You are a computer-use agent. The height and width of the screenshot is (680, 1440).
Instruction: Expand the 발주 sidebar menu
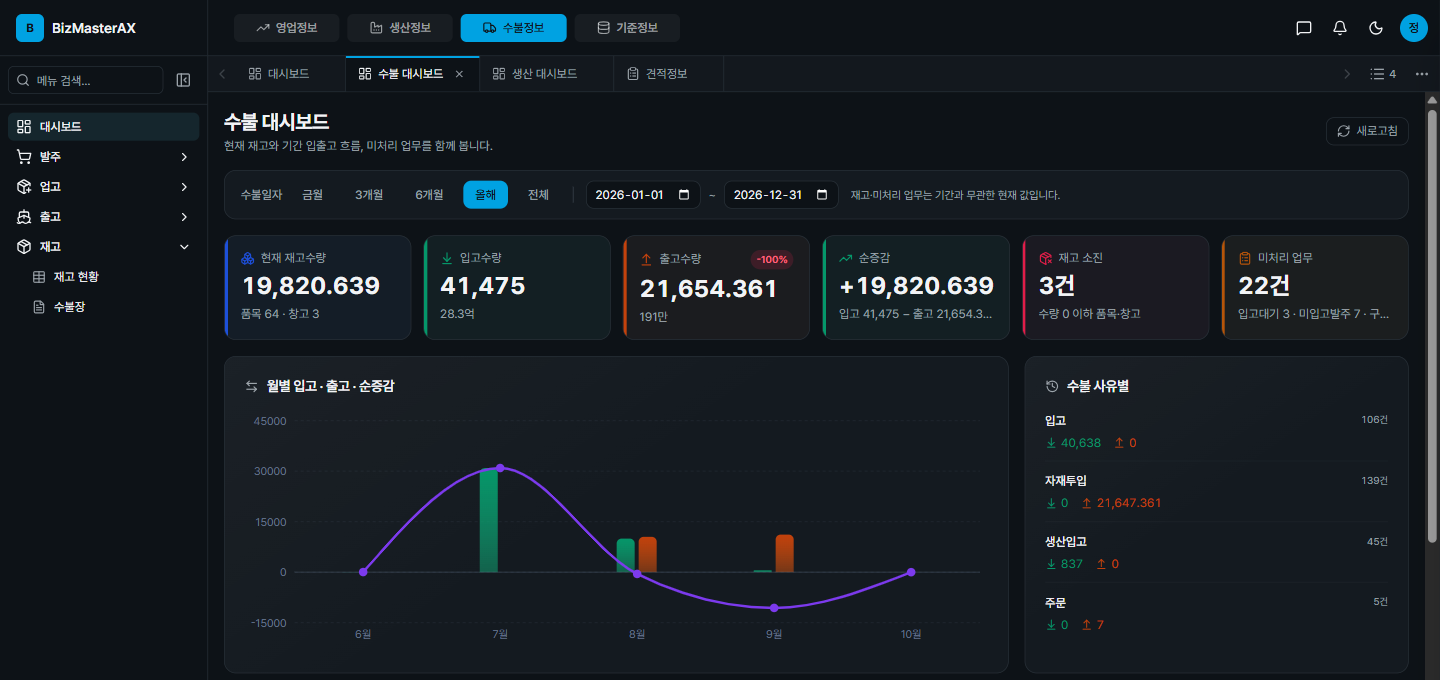(x=104, y=157)
